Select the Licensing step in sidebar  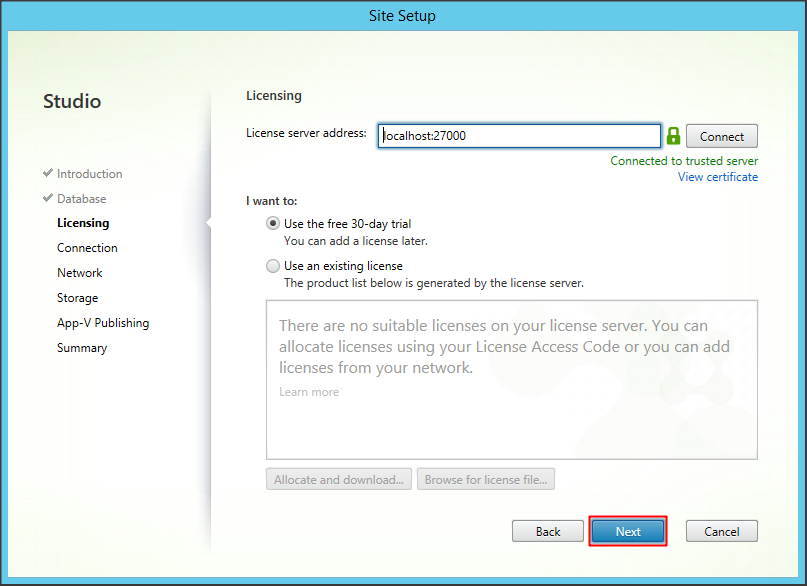tap(83, 223)
